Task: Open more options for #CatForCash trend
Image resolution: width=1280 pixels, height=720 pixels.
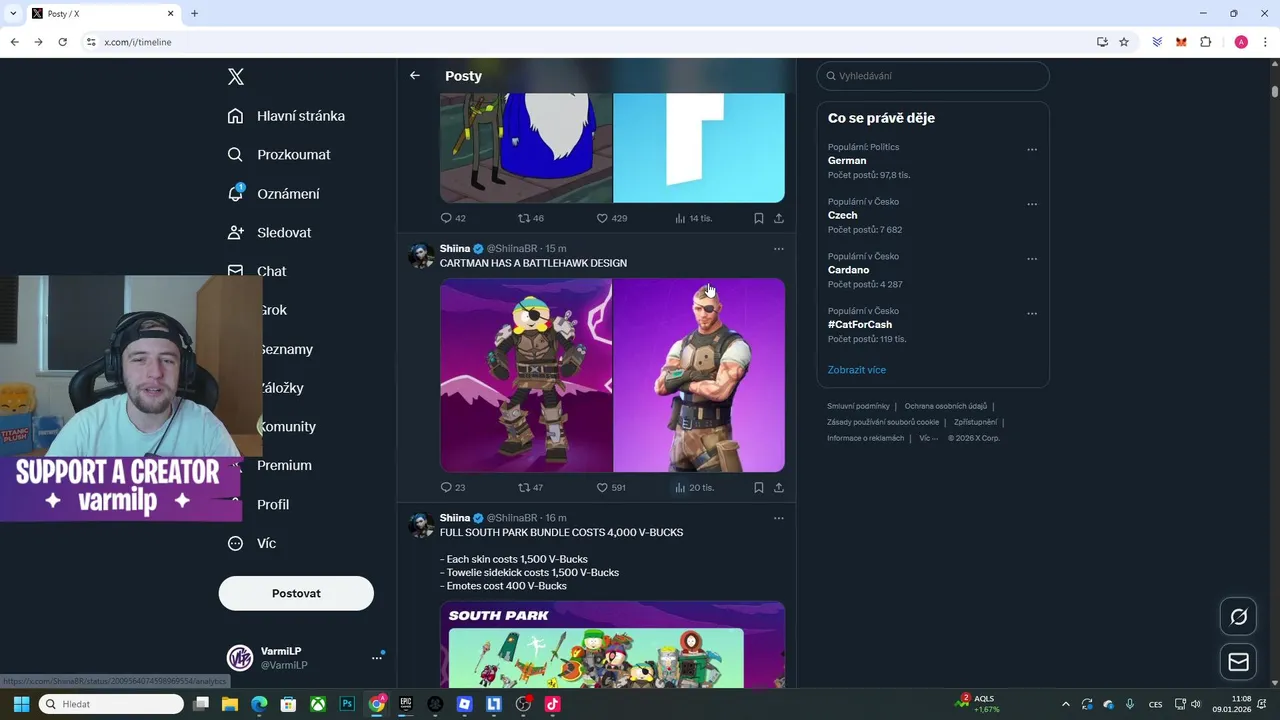Action: [x=1032, y=313]
